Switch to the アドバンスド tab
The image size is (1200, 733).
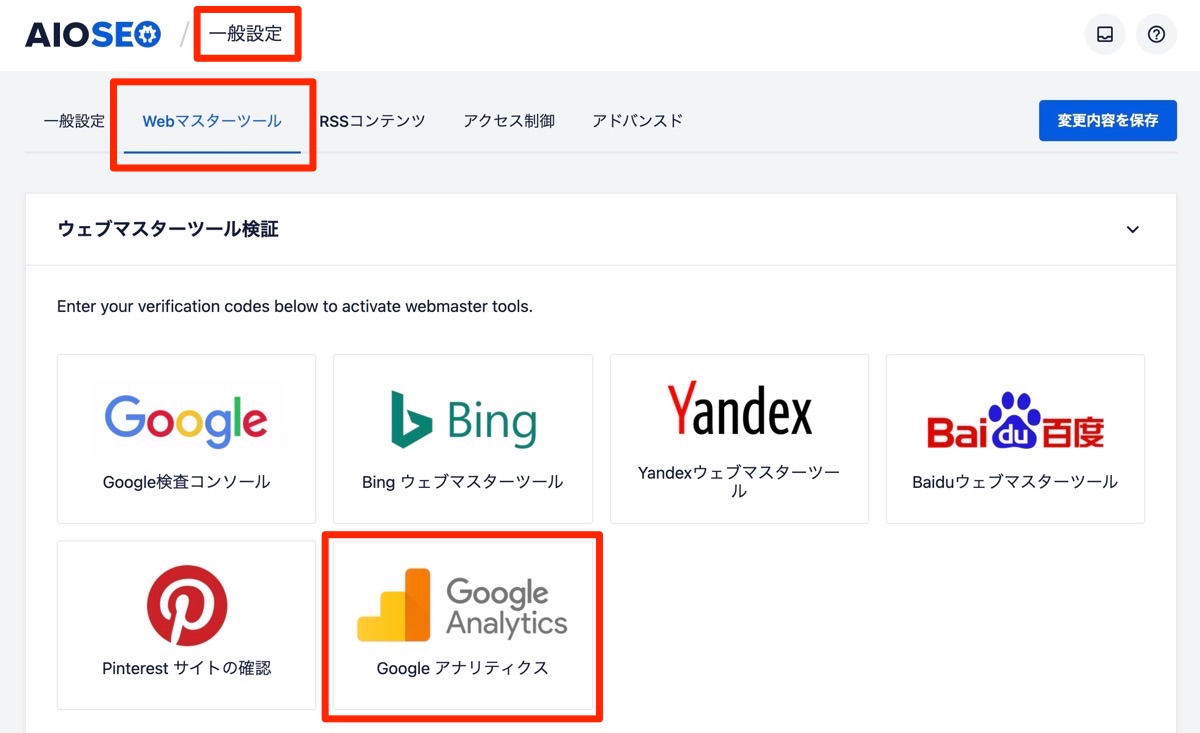coord(638,121)
